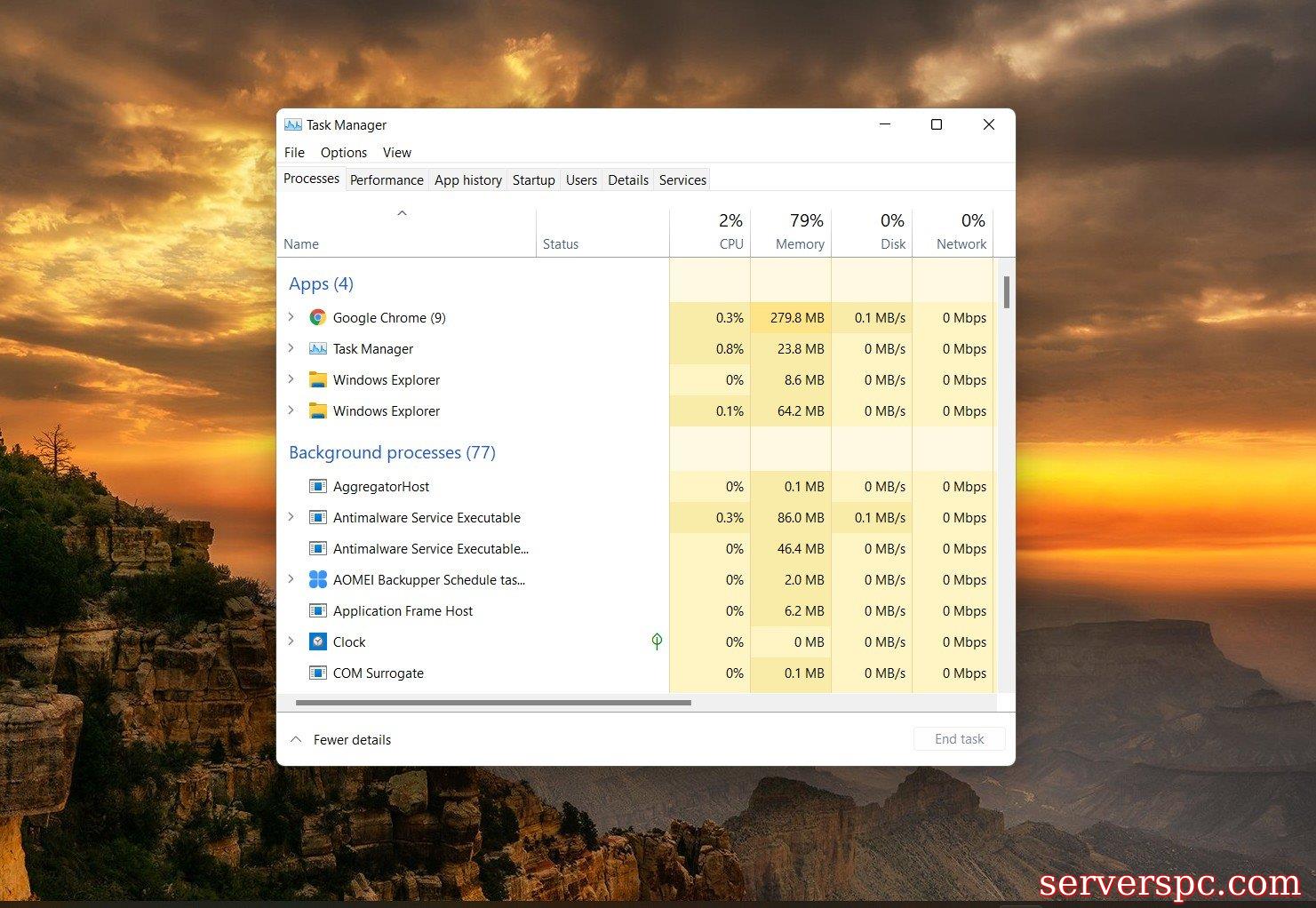
Task: Expand the first Windows Explorer entry
Action: 291,379
